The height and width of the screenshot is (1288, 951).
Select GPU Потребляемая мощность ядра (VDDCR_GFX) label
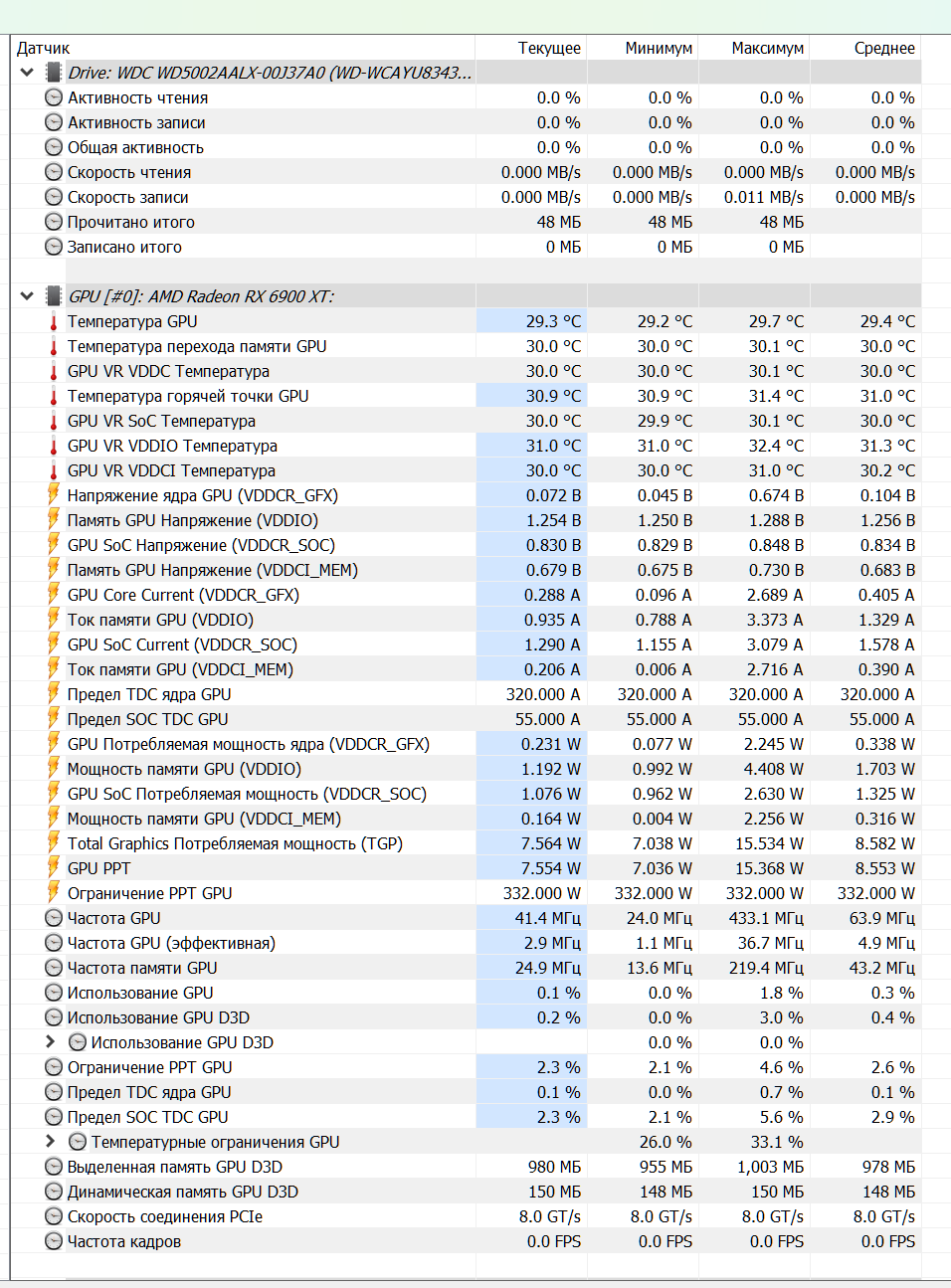coord(249,744)
